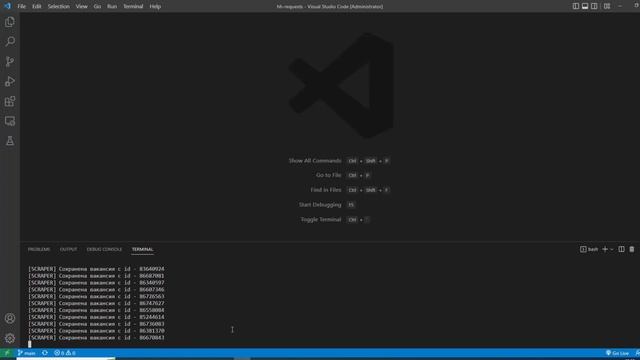Screen dimensions: 640x360
Task: Click Go Live in status bar
Action: pos(617,353)
